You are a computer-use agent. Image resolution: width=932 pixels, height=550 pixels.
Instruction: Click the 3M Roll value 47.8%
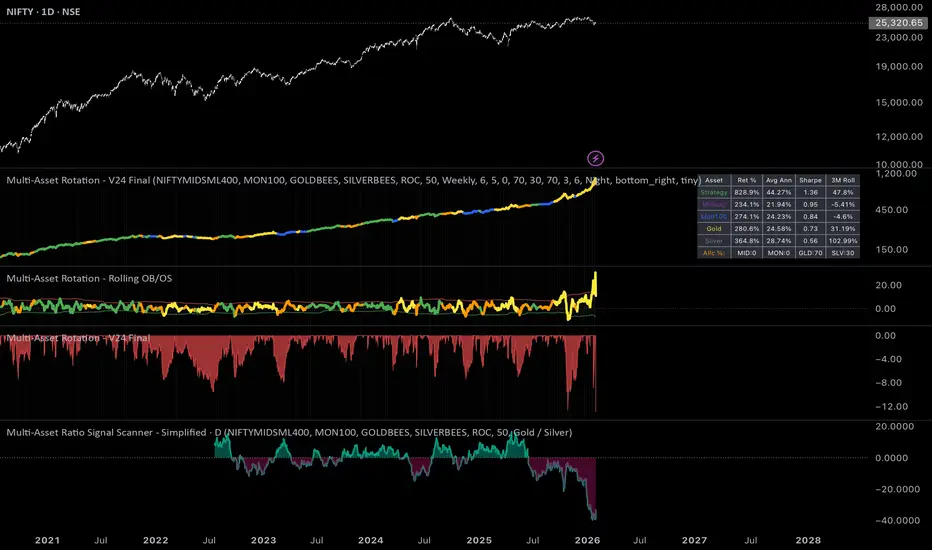843,193
